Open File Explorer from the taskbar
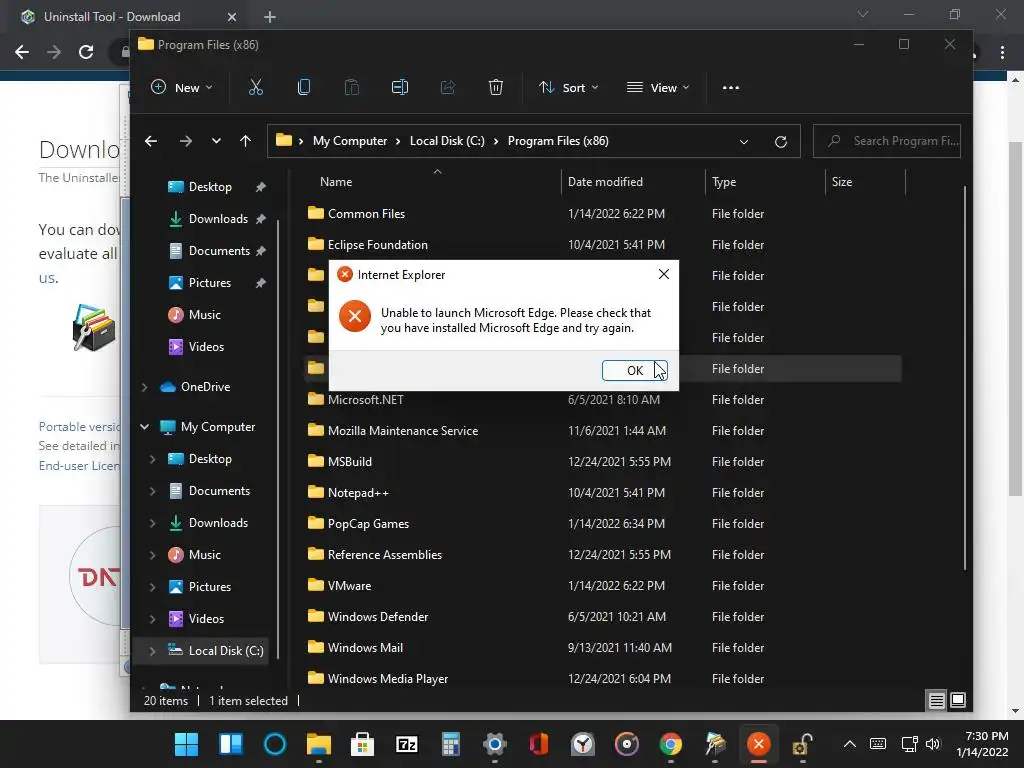The width and height of the screenshot is (1024, 768). coord(319,744)
